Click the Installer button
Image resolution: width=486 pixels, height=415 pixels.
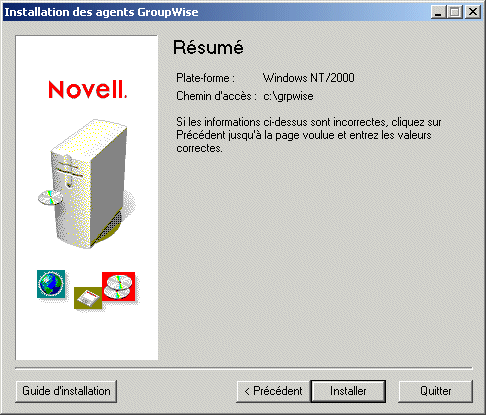point(348,391)
